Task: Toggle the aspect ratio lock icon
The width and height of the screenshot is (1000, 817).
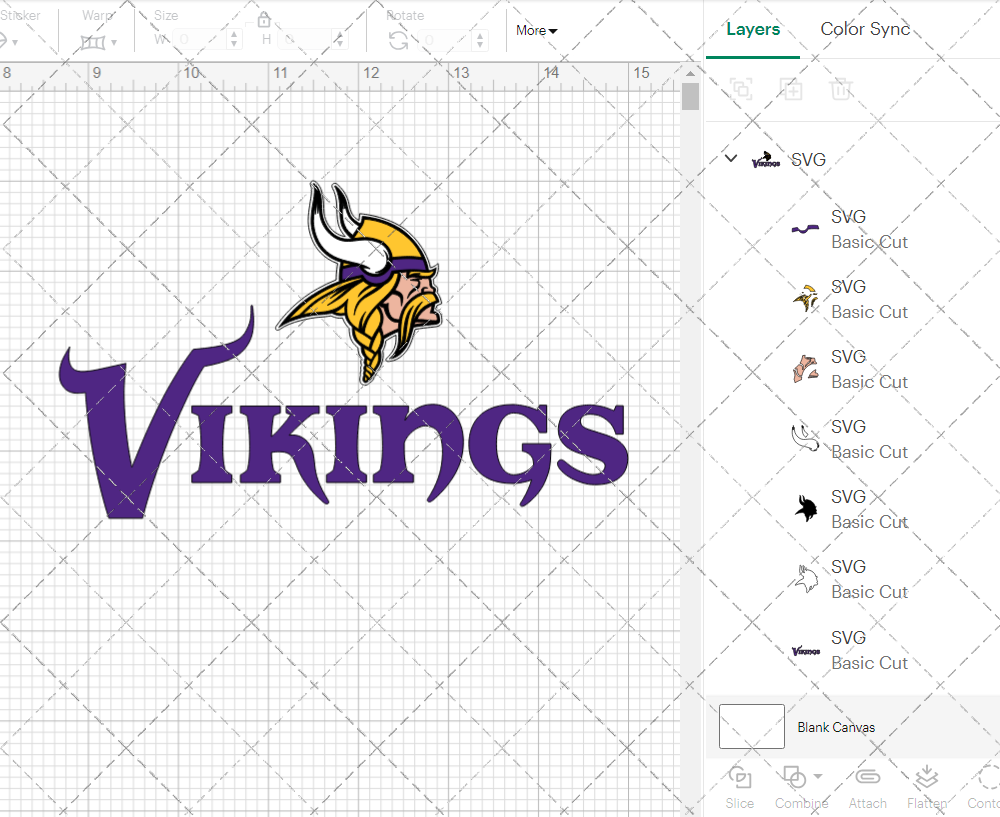Action: coord(264,20)
